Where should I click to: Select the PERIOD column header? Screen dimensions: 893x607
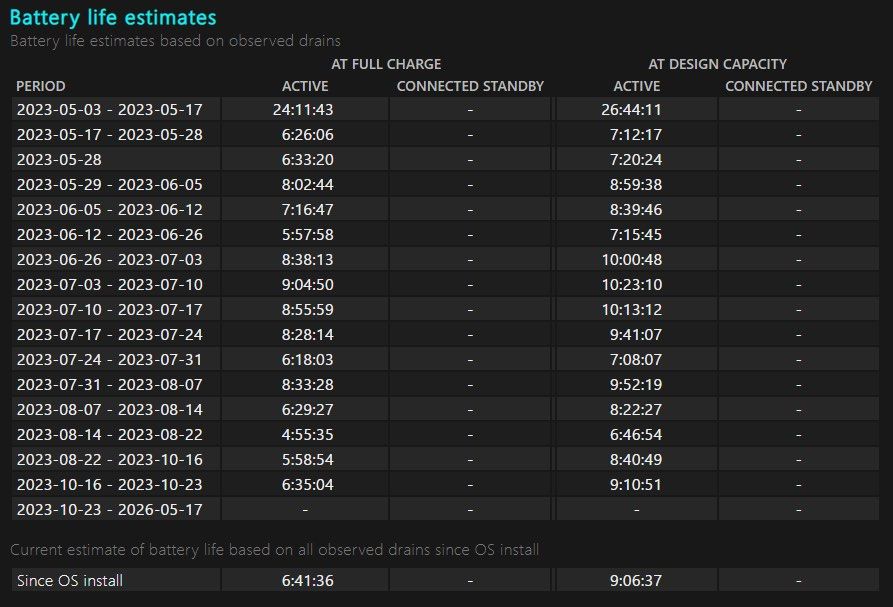point(40,86)
